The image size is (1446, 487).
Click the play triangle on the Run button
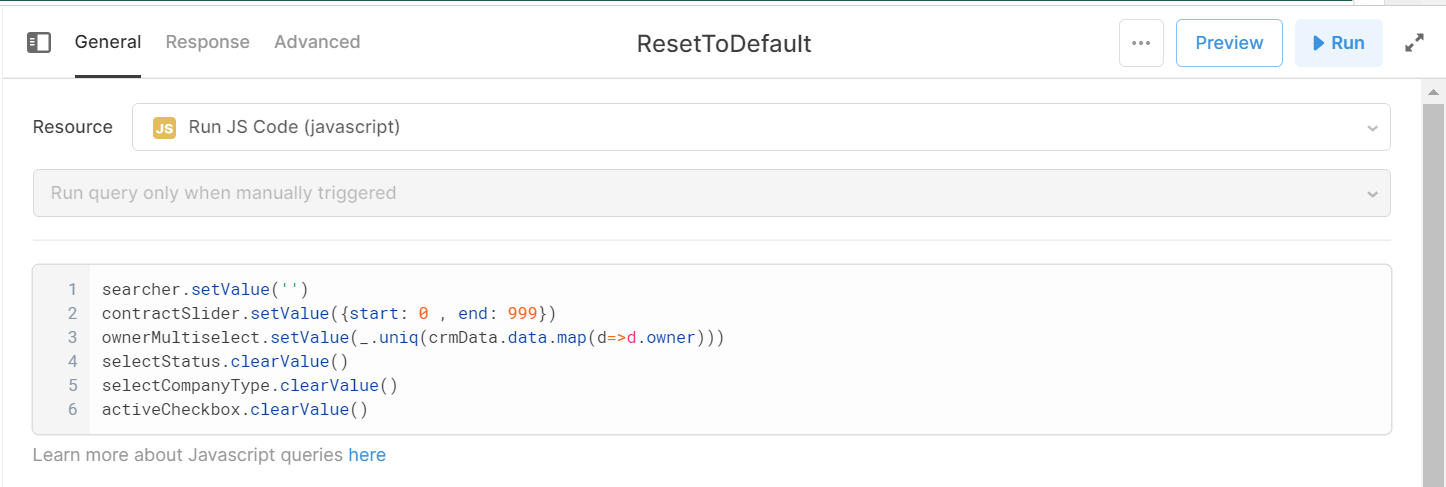[1316, 43]
